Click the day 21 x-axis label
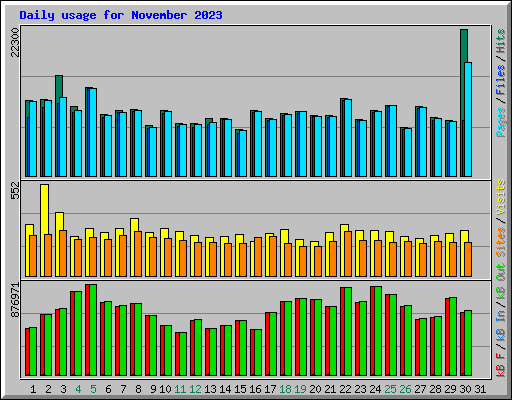The height and width of the screenshot is (400, 512). (x=330, y=389)
